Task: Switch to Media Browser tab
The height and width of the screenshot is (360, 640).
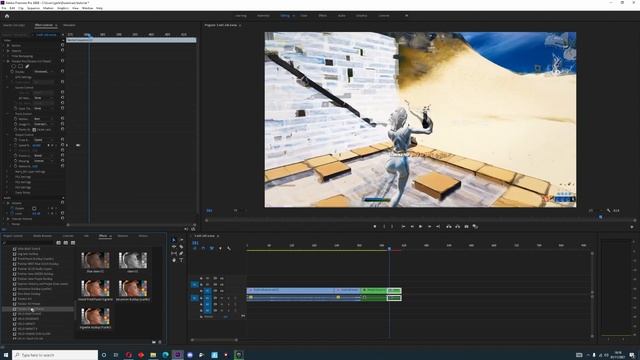Action: (42, 236)
